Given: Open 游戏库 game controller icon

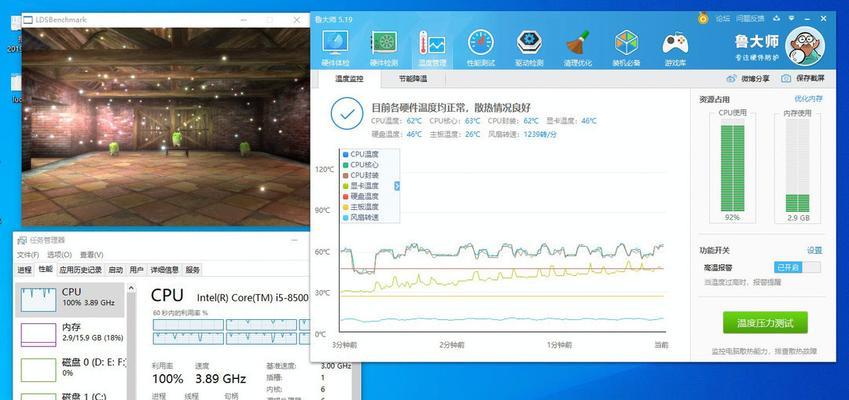Looking at the screenshot, I should [x=675, y=48].
